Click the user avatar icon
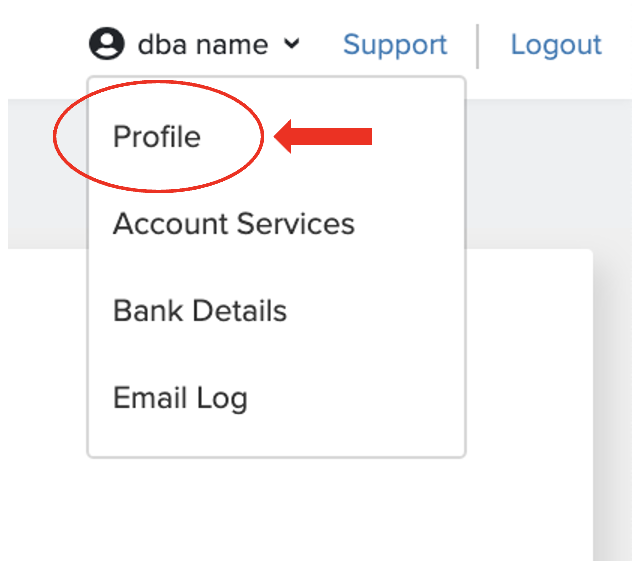 pos(107,44)
